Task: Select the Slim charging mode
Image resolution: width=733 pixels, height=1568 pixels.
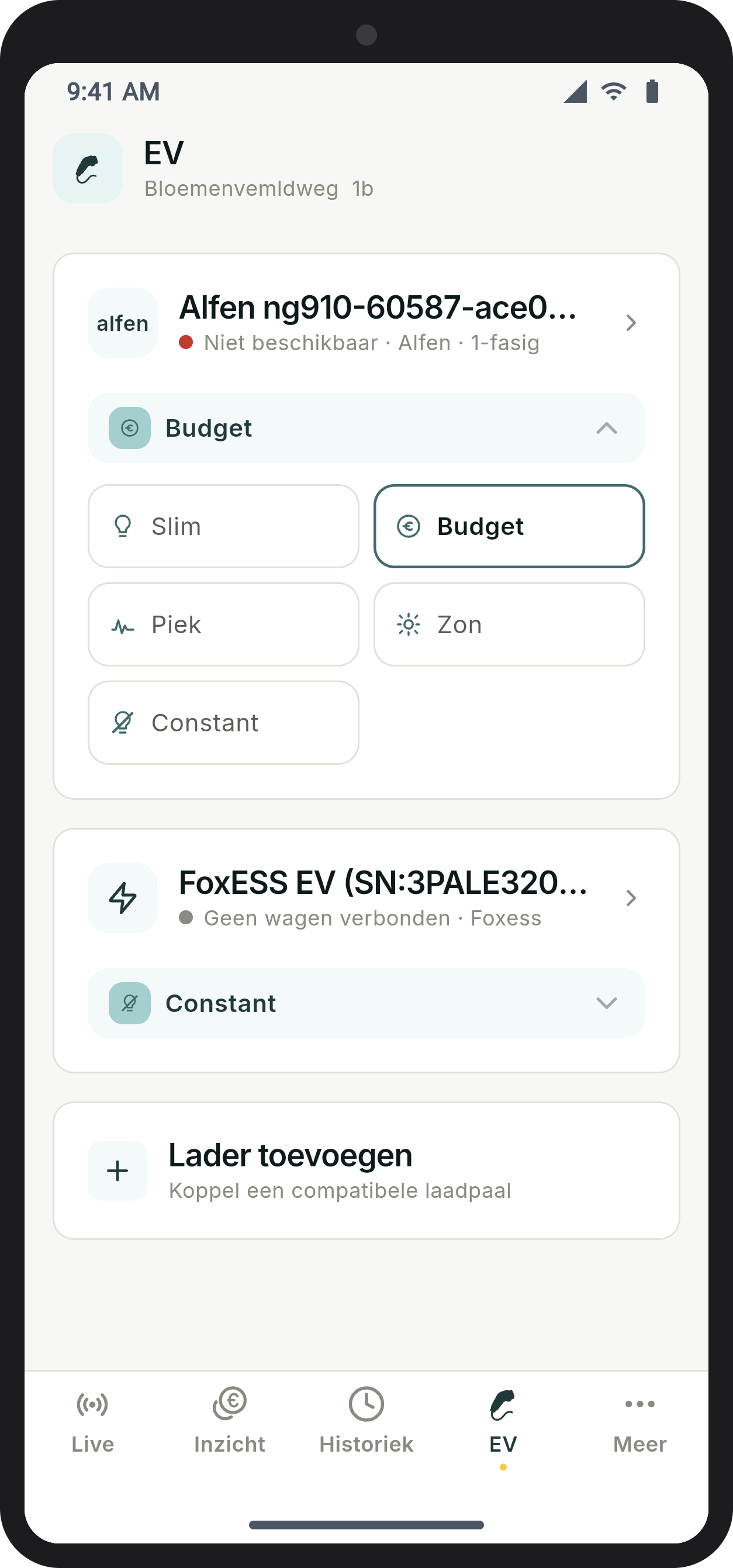Action: click(x=223, y=526)
